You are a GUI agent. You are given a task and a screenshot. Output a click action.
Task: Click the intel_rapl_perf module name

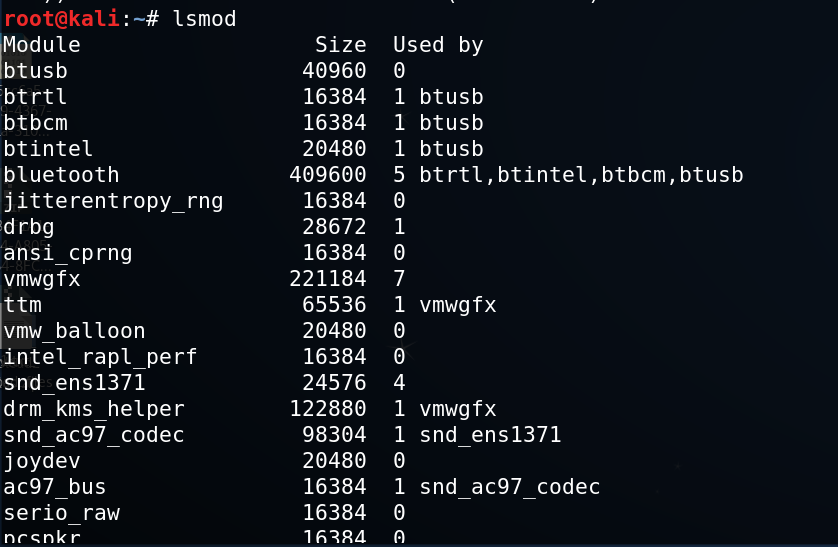coord(100,357)
